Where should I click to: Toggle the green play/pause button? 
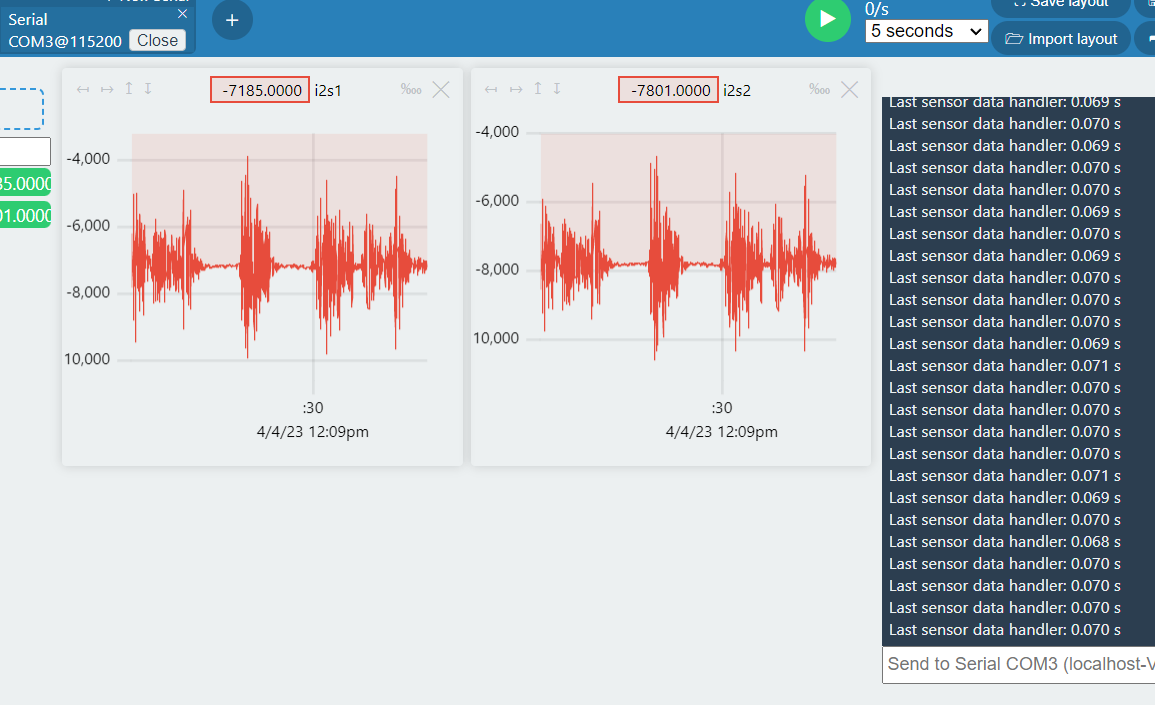tap(828, 20)
